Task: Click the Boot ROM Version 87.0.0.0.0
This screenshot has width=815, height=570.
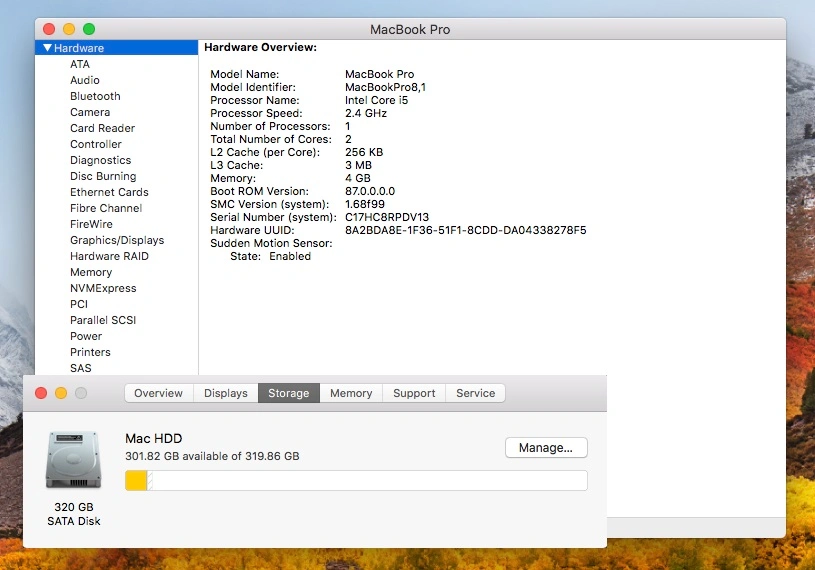Action: tap(370, 191)
